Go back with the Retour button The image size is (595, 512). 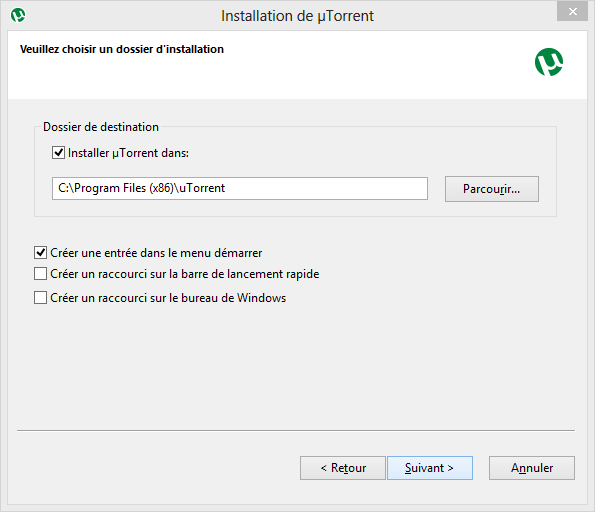tap(343, 468)
